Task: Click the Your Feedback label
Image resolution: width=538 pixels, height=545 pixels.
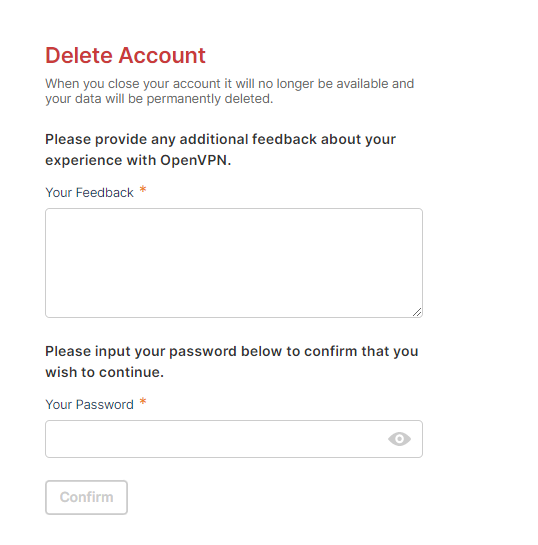Action: click(89, 193)
